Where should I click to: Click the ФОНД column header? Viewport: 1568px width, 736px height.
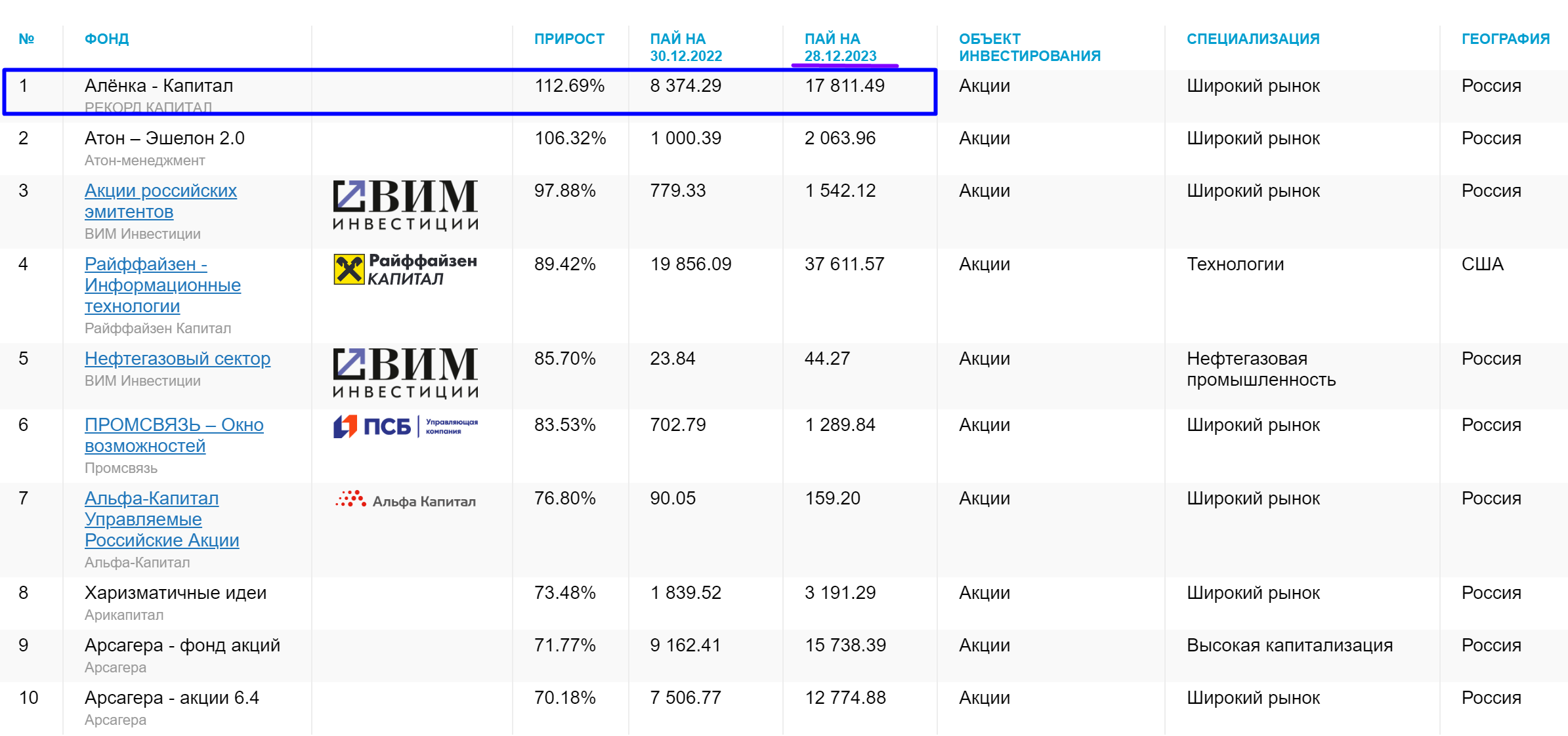click(106, 39)
